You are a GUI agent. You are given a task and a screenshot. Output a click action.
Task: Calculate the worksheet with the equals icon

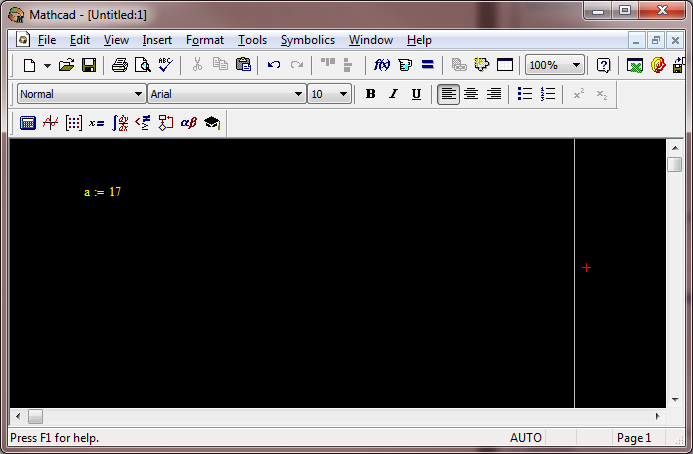427,65
